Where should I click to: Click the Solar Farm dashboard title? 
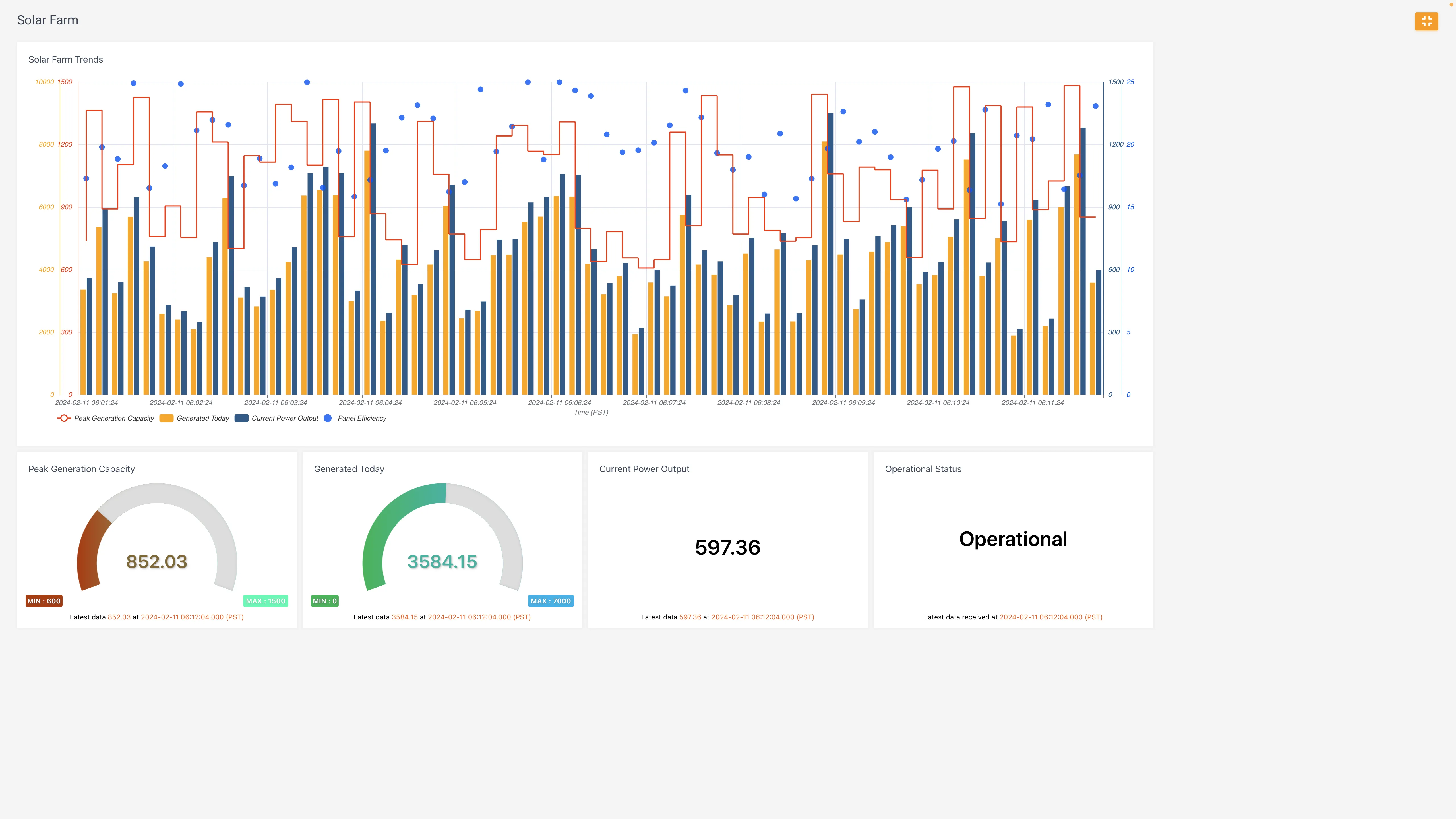tap(47, 20)
